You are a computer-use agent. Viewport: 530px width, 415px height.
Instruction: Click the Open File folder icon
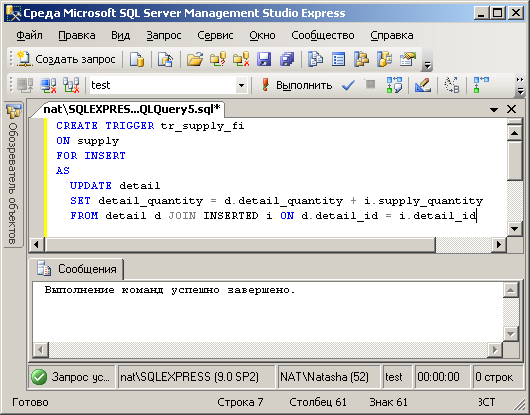195,59
